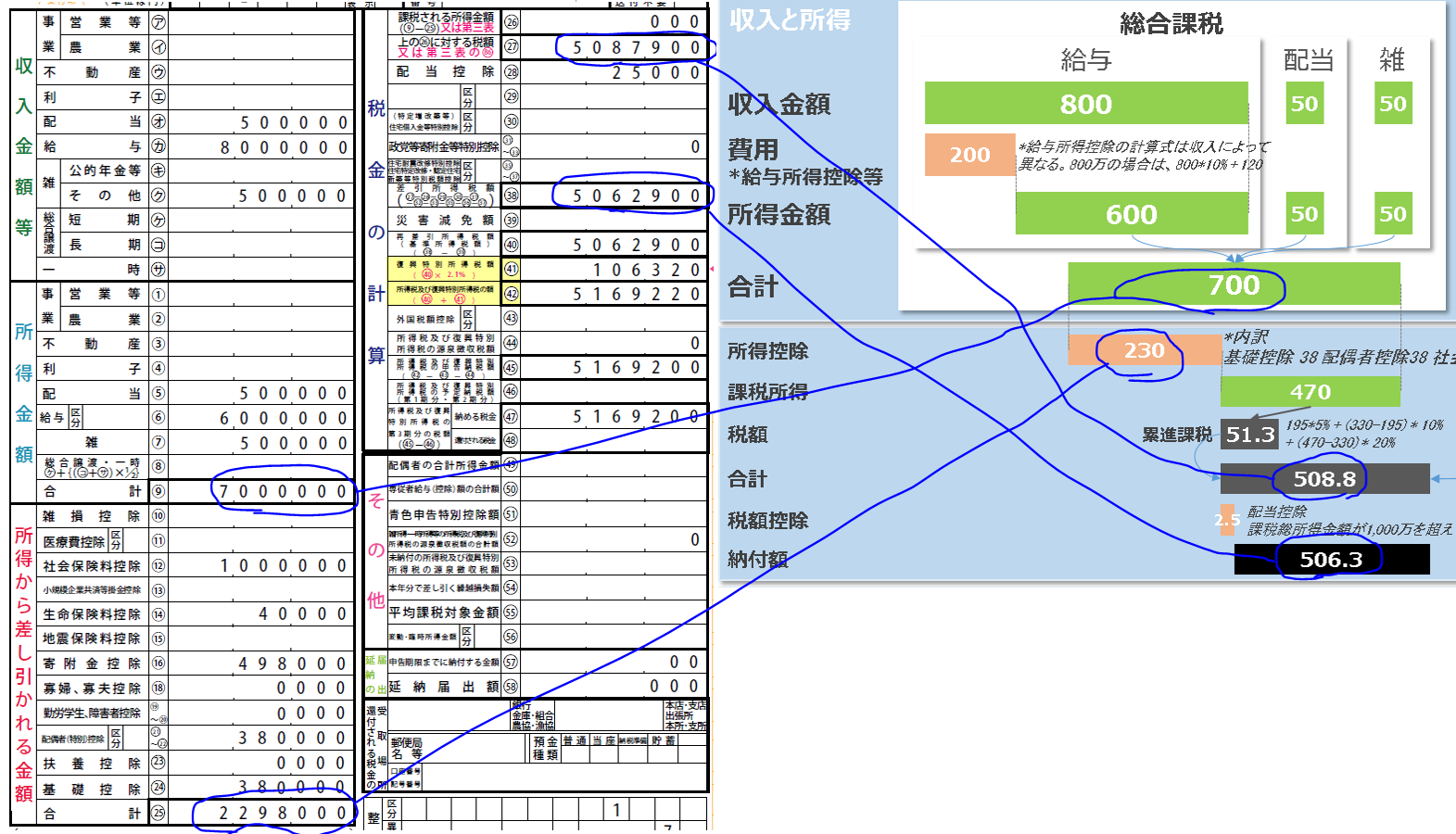1456x834 pixels.
Task: Click the gray 51.3 tax box
Action: [x=1250, y=435]
